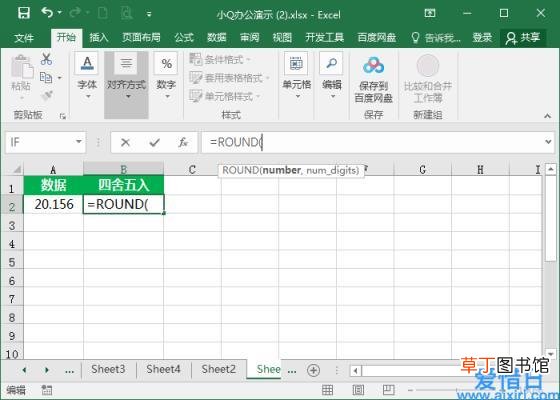Open the 剪贴板 dialog launcher

[x=63, y=116]
